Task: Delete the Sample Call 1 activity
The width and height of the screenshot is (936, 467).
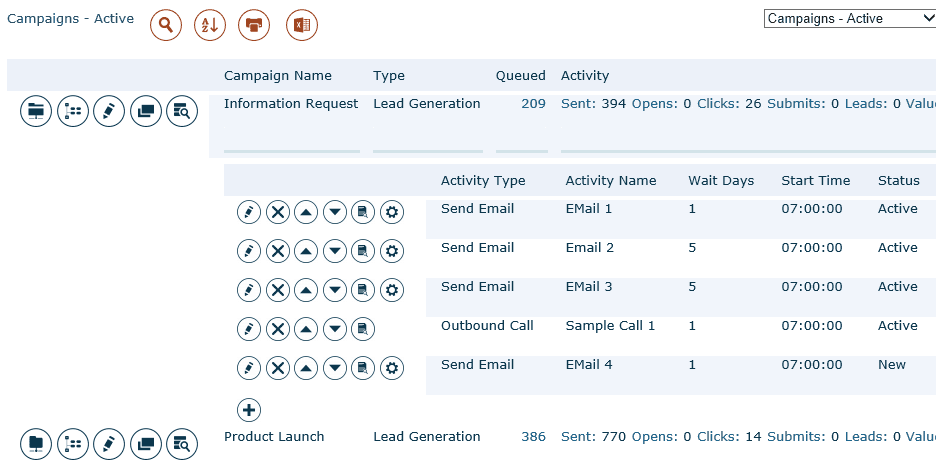Action: pos(278,329)
